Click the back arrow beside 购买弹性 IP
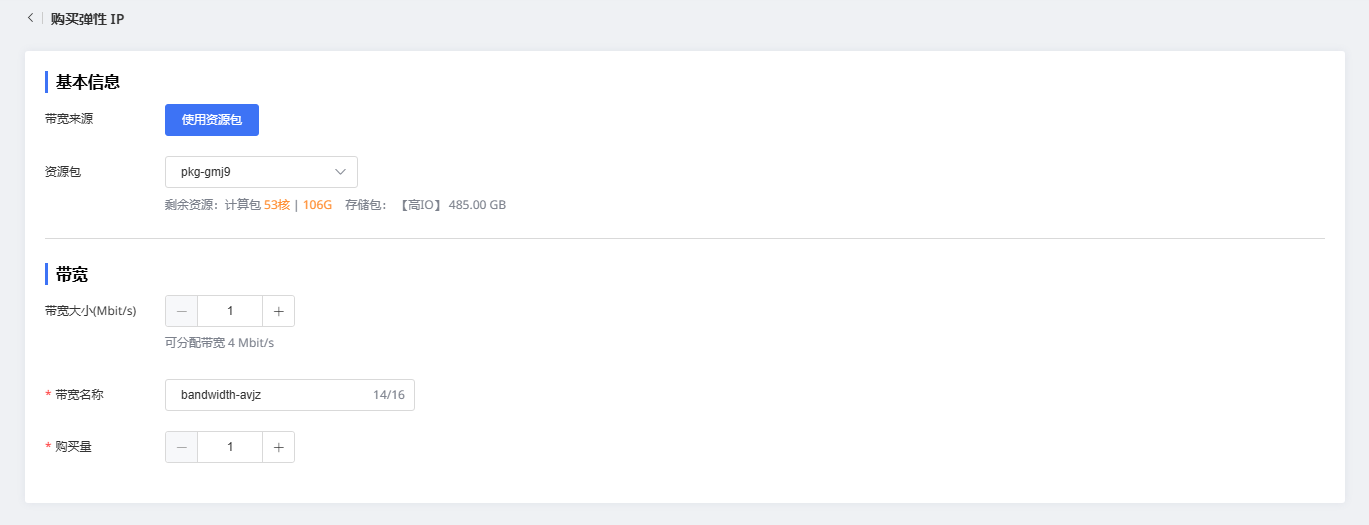 pos(30,18)
